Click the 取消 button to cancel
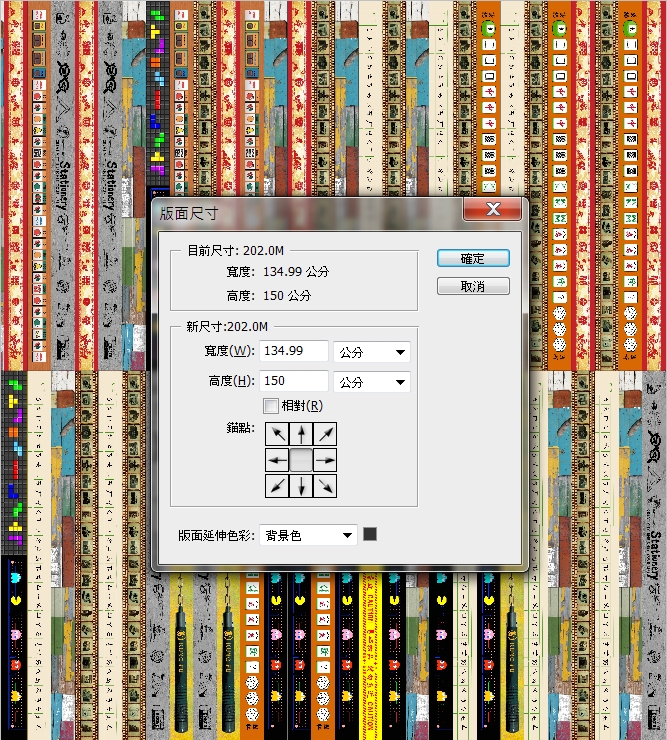667x740 pixels. (473, 286)
